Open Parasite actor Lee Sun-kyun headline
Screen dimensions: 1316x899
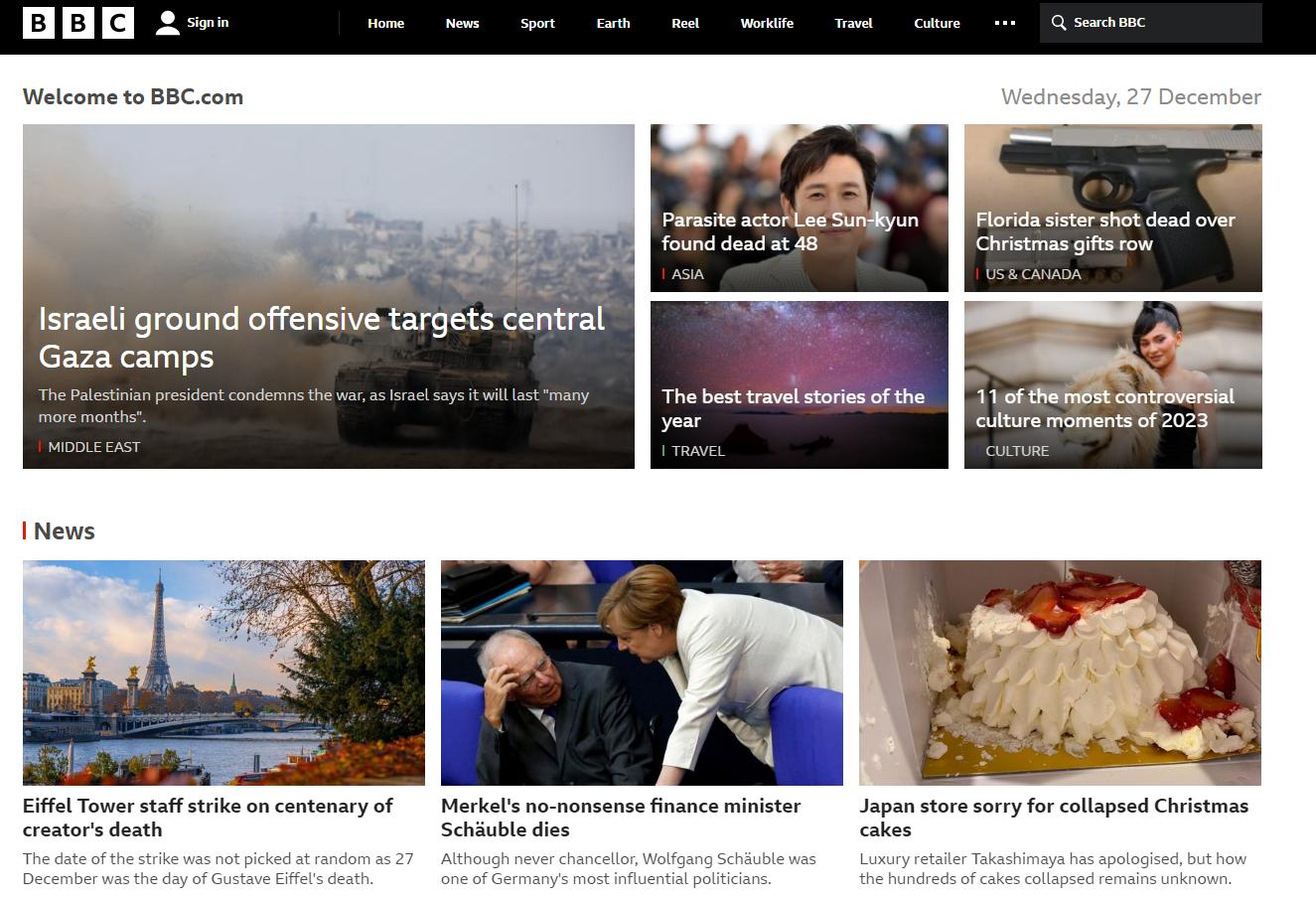pyautogui.click(x=791, y=231)
